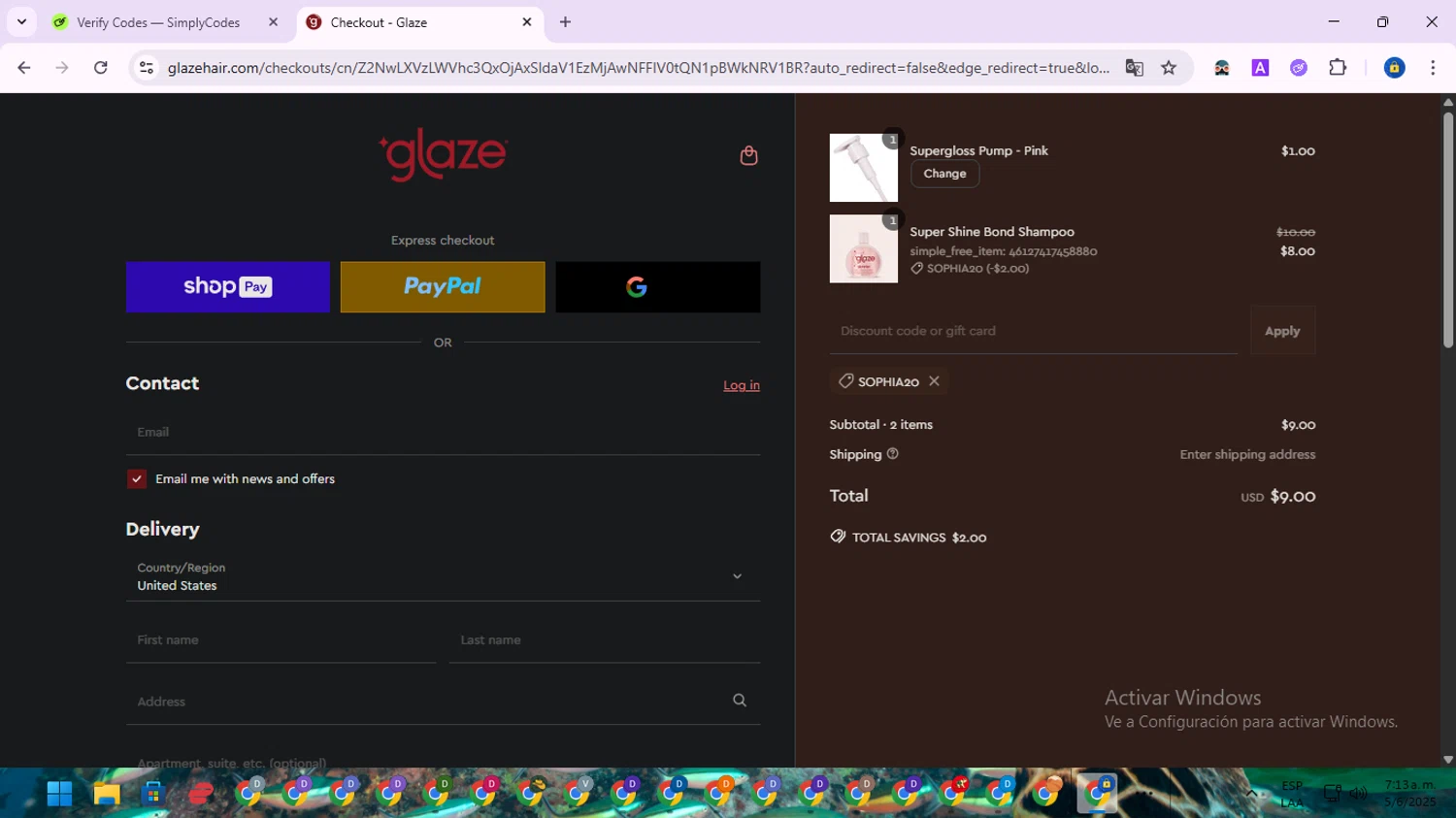This screenshot has width=1456, height=818.
Task: Click the TOTAL SAVINGS $2.00 text
Action: point(909,538)
